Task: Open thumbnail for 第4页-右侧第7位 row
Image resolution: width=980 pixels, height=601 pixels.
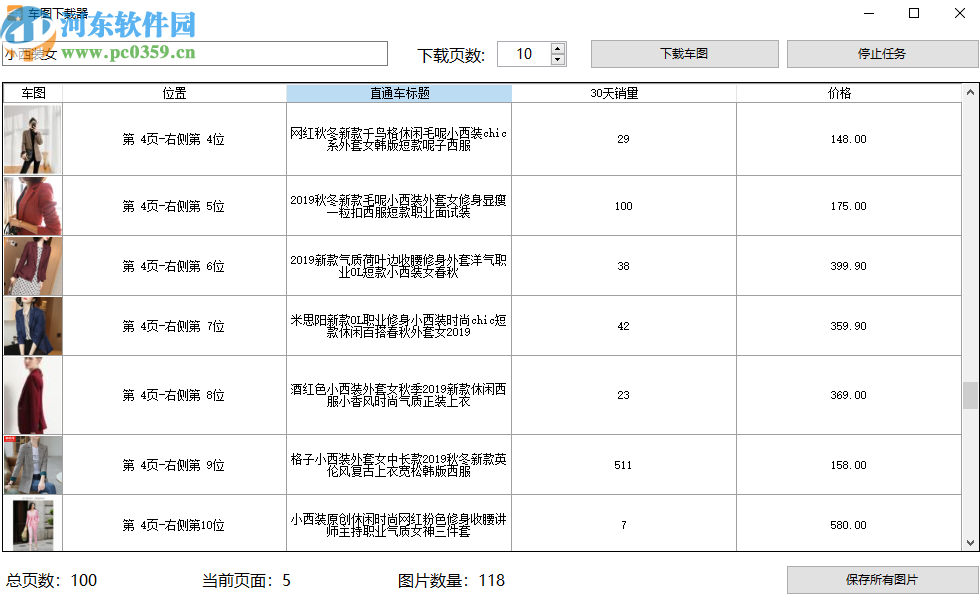Action: (x=33, y=326)
